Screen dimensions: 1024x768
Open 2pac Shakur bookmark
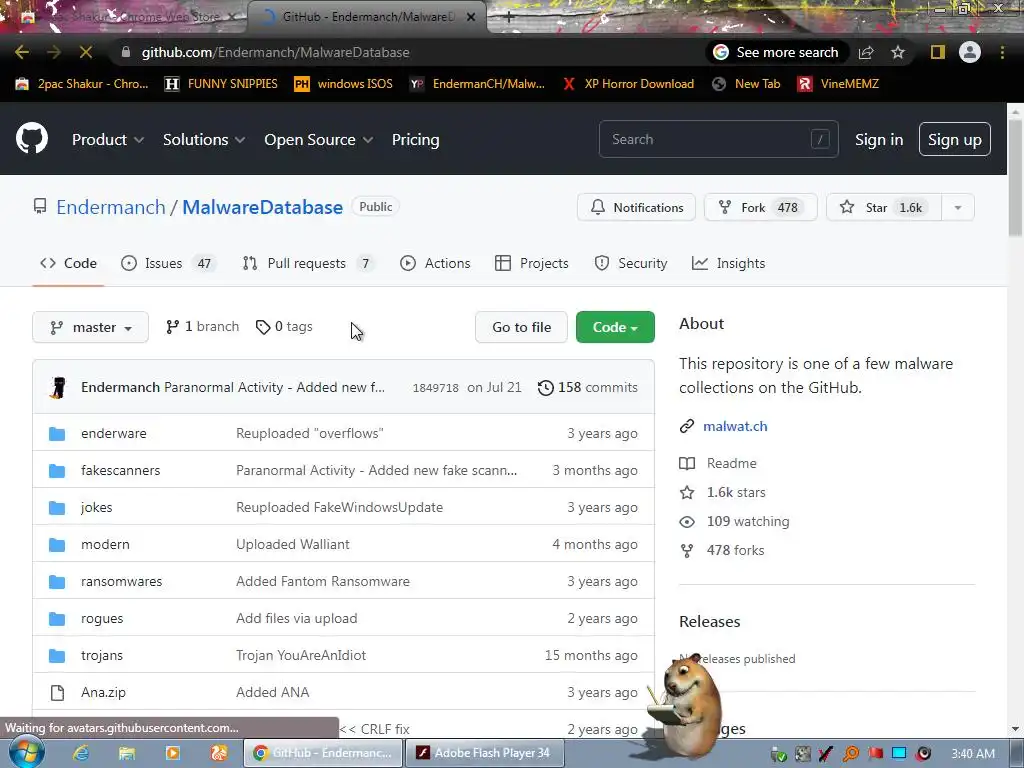click(82, 84)
